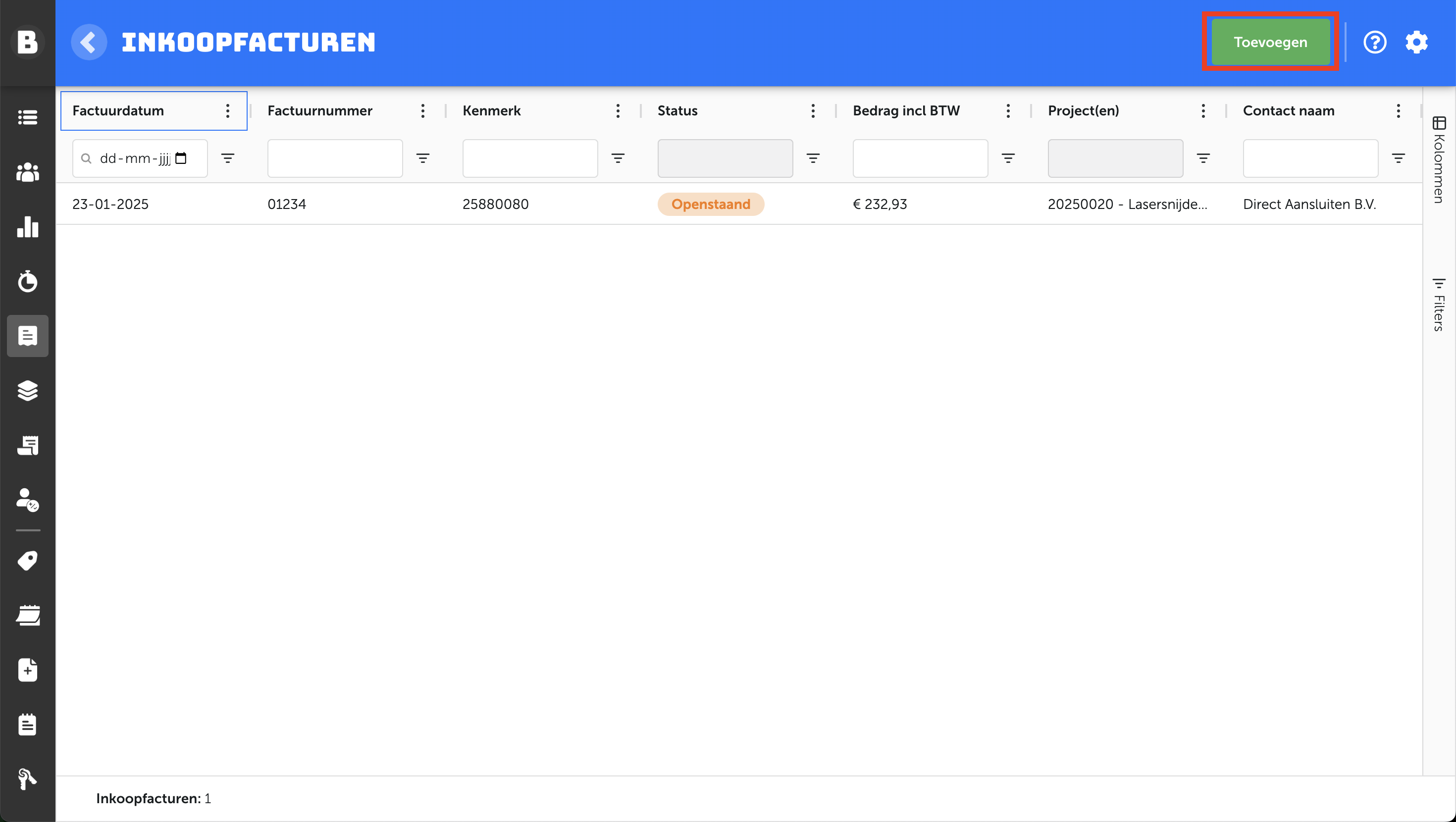
Task: Click the back arrow beside Inkoopfacturen
Action: [x=89, y=43]
